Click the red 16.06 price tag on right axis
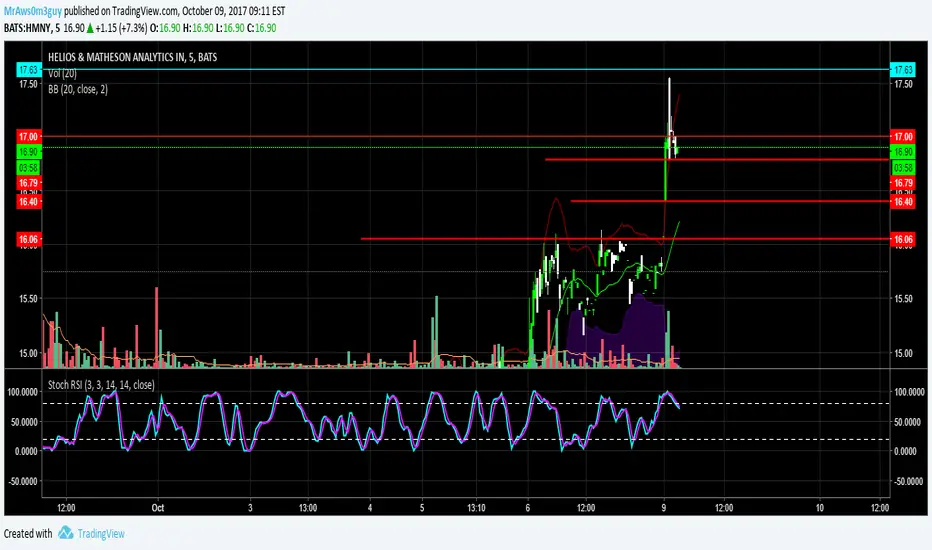 [x=903, y=240]
